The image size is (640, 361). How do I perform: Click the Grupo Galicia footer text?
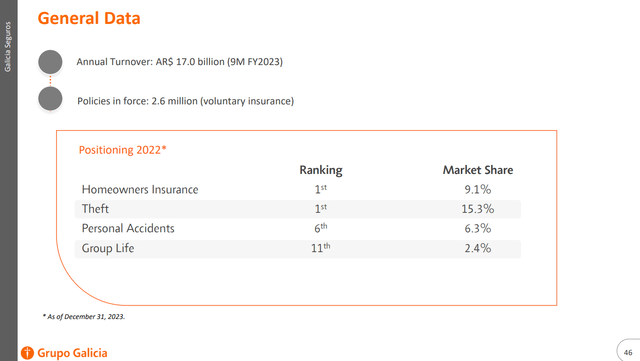tap(72, 353)
